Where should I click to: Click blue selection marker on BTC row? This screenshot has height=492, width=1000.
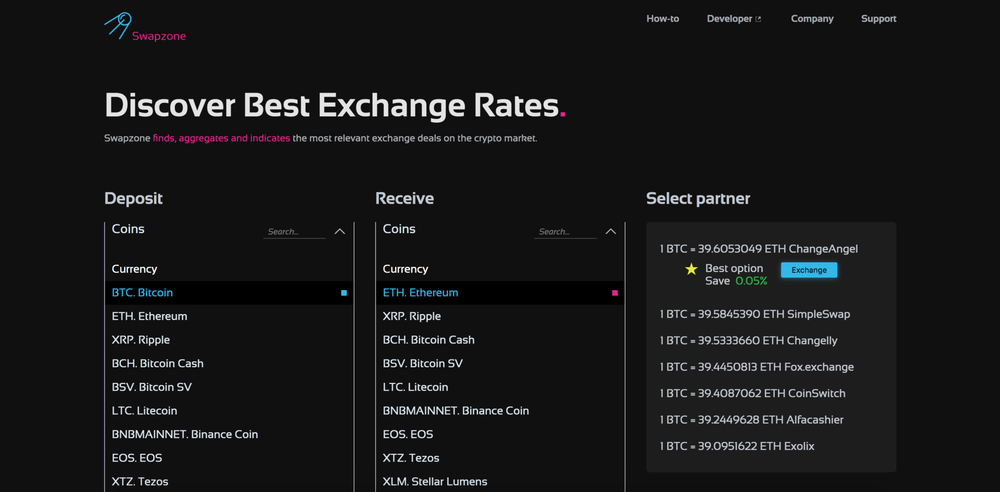(344, 293)
